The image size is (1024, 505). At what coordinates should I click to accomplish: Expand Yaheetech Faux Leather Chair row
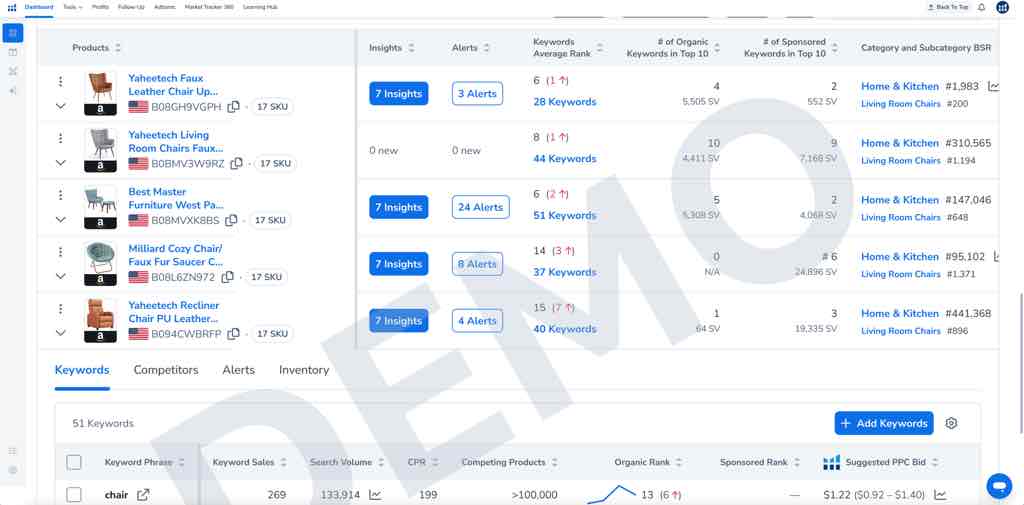click(x=61, y=106)
